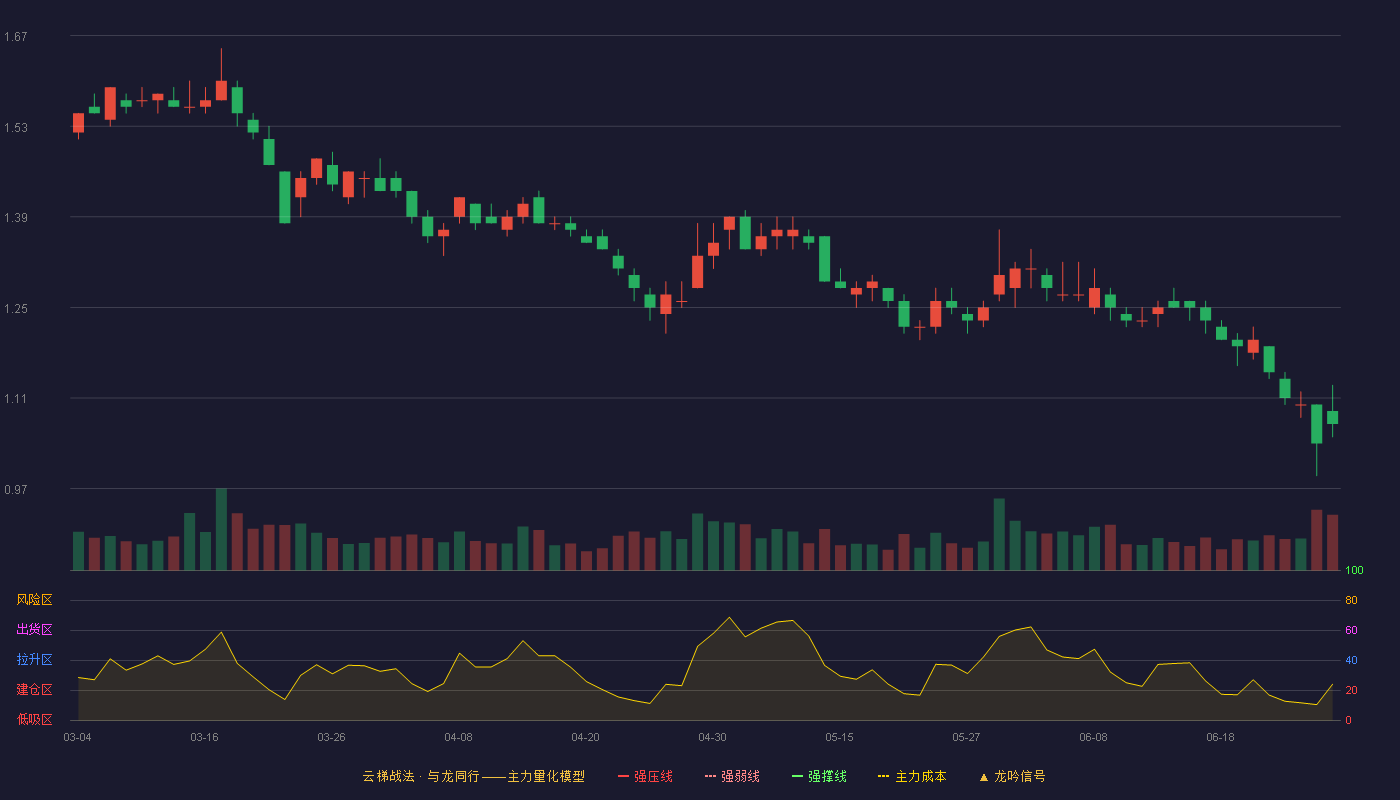Click the 05-15 date label
Image resolution: width=1400 pixels, height=800 pixels.
pos(839,737)
